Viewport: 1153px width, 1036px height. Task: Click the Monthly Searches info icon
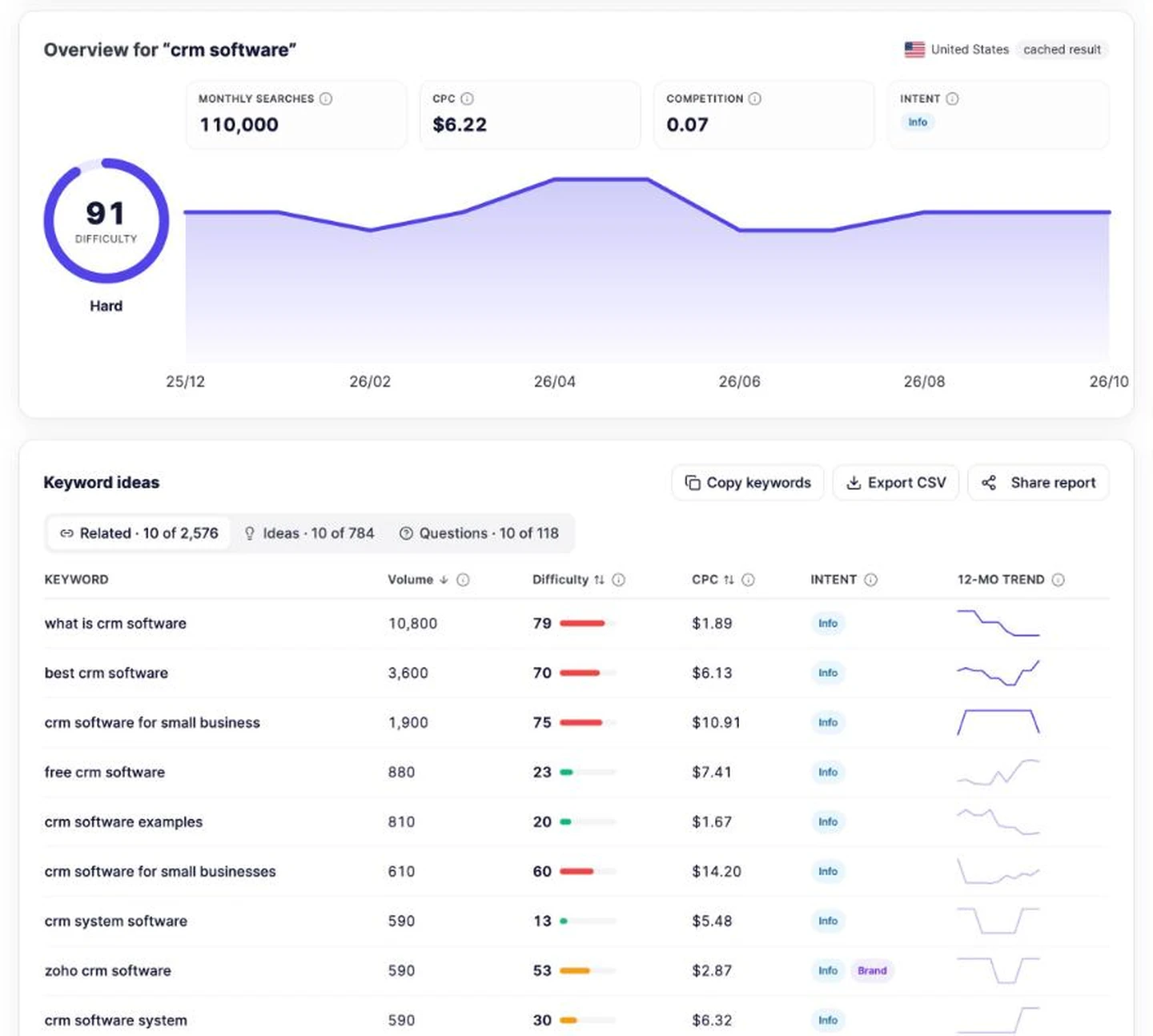coord(326,98)
